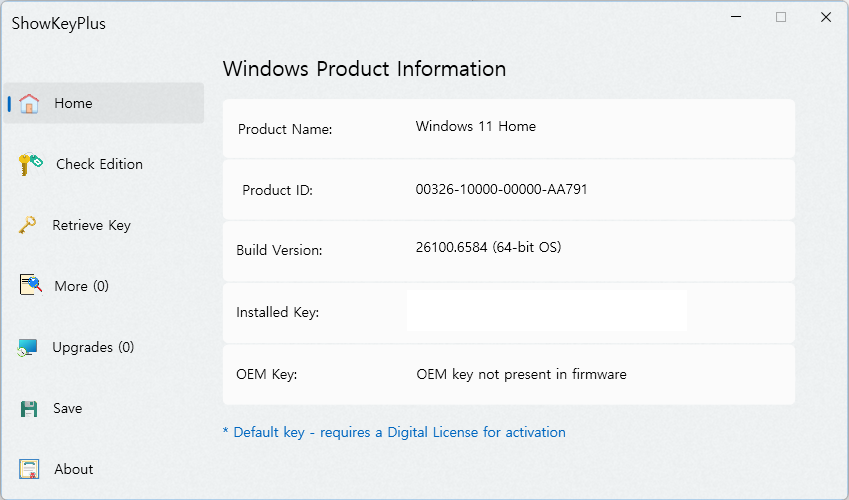This screenshot has width=849, height=500.
Task: Open the Upgrades (0) menu label
Action: [x=93, y=347]
